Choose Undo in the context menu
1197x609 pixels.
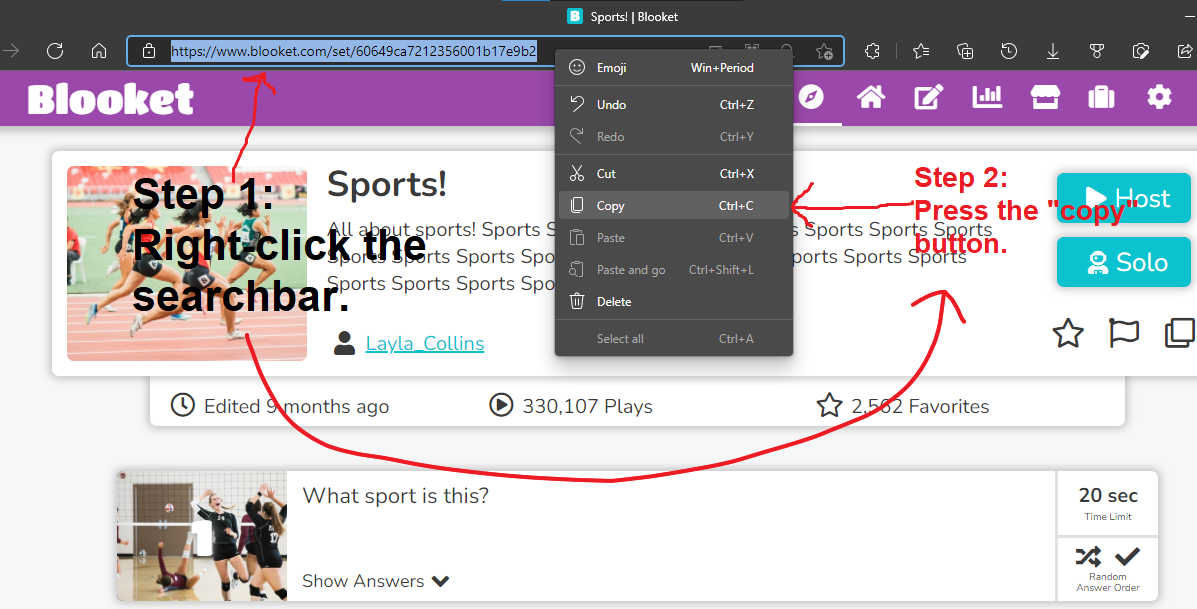[x=674, y=105]
